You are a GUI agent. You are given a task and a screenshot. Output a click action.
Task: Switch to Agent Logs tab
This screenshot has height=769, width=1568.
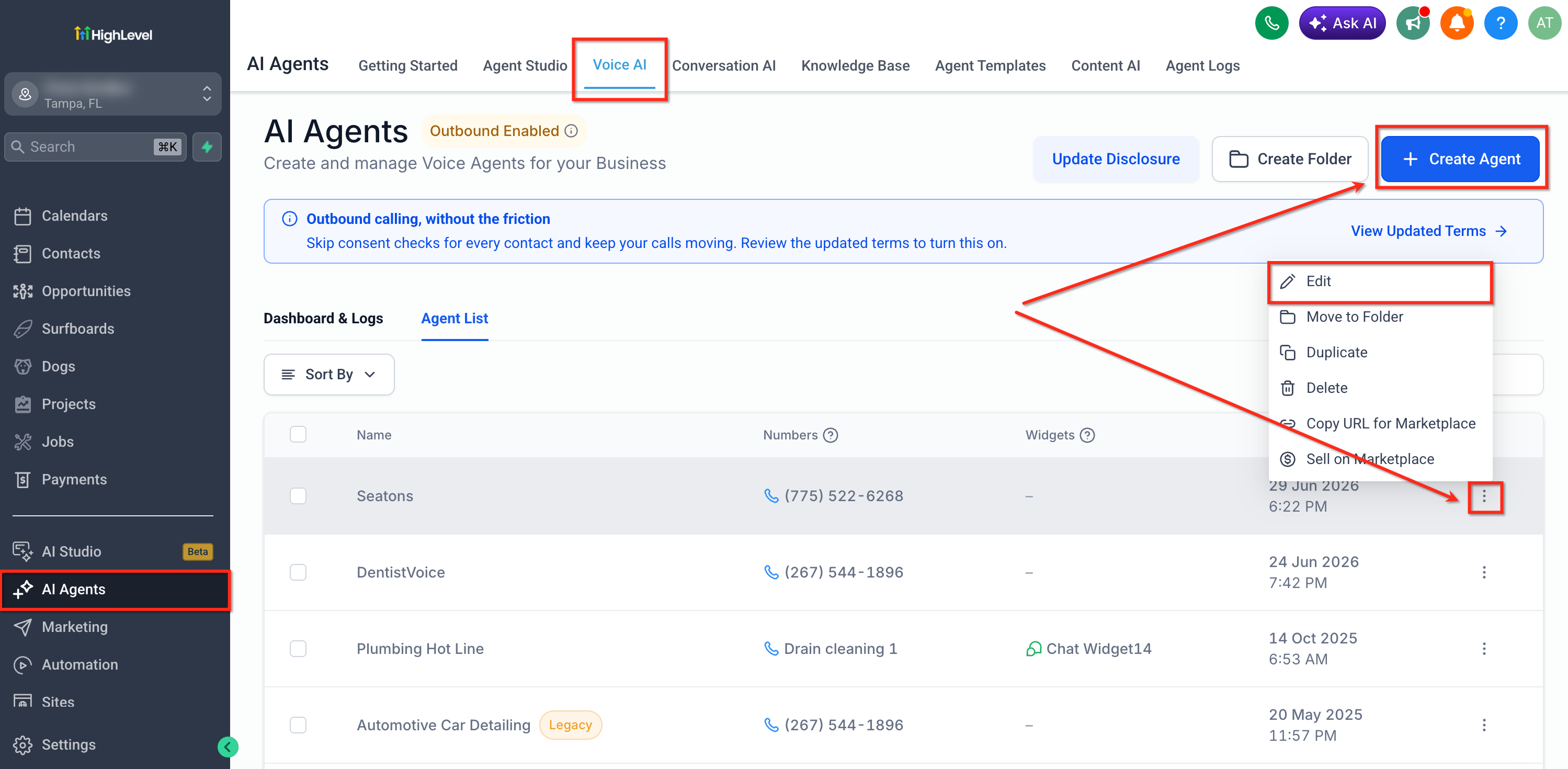click(x=1203, y=66)
